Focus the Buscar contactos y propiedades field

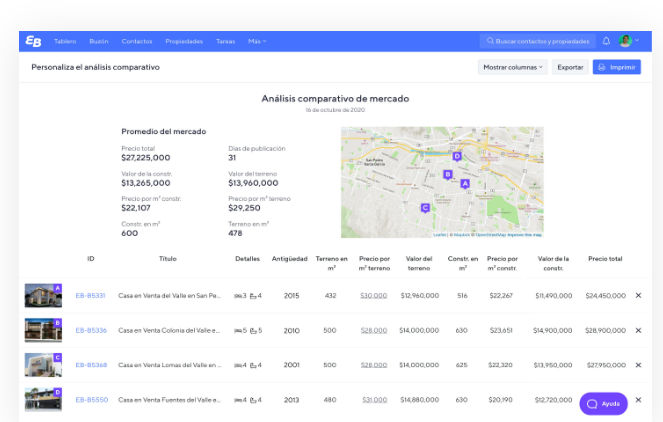tap(538, 41)
